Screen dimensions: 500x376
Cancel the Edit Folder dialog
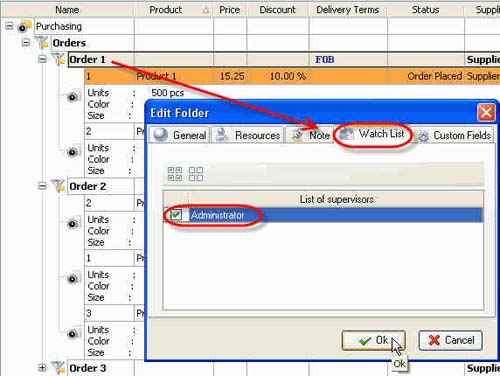[x=450, y=340]
